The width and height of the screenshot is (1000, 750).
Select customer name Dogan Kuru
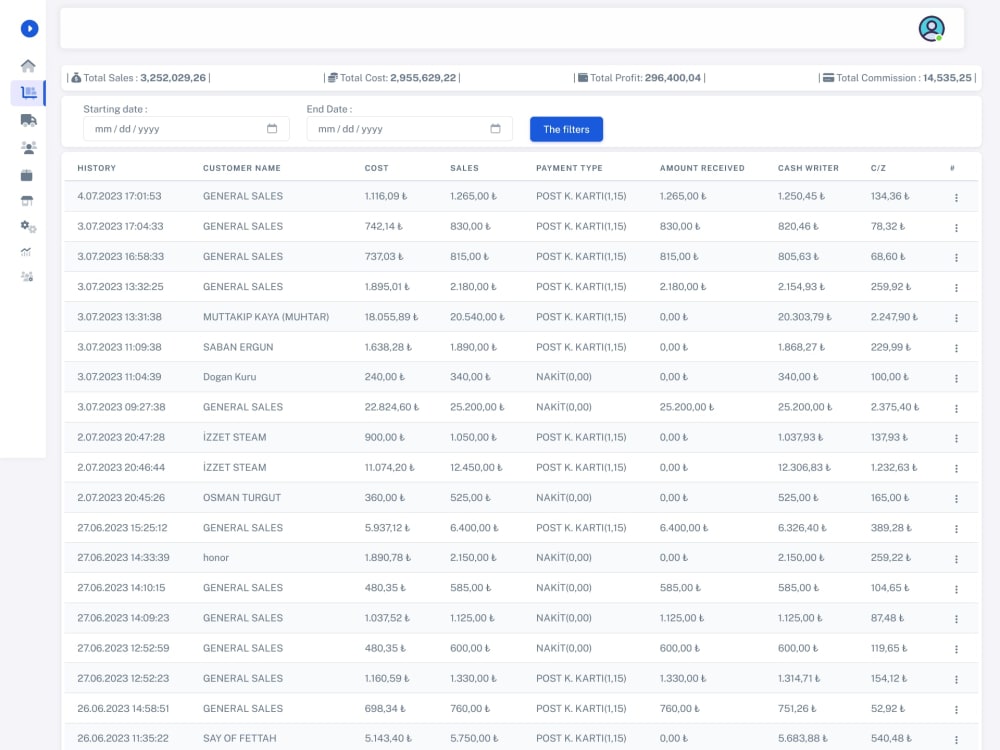(x=230, y=377)
